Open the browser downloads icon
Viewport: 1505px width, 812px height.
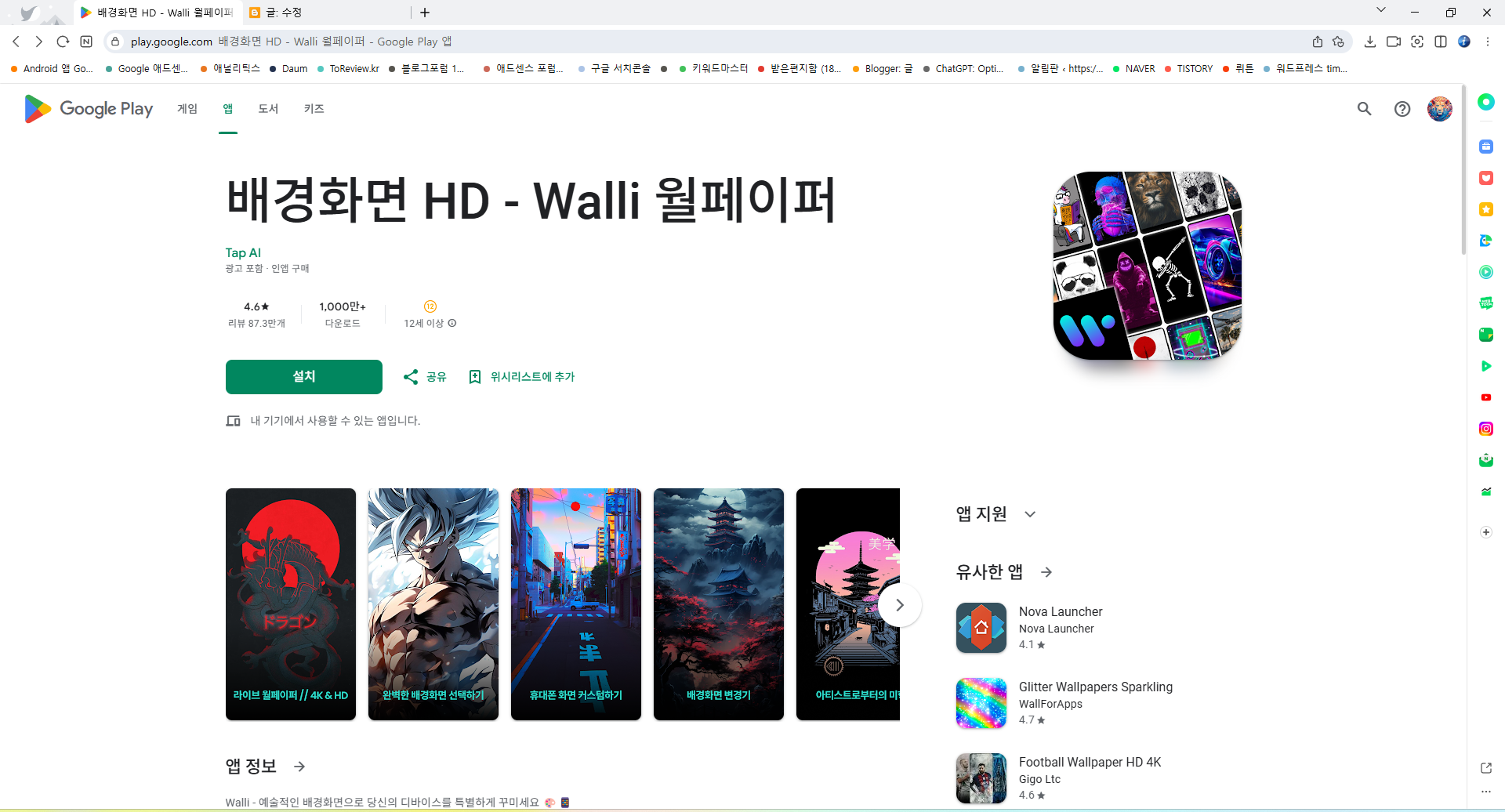point(1370,42)
